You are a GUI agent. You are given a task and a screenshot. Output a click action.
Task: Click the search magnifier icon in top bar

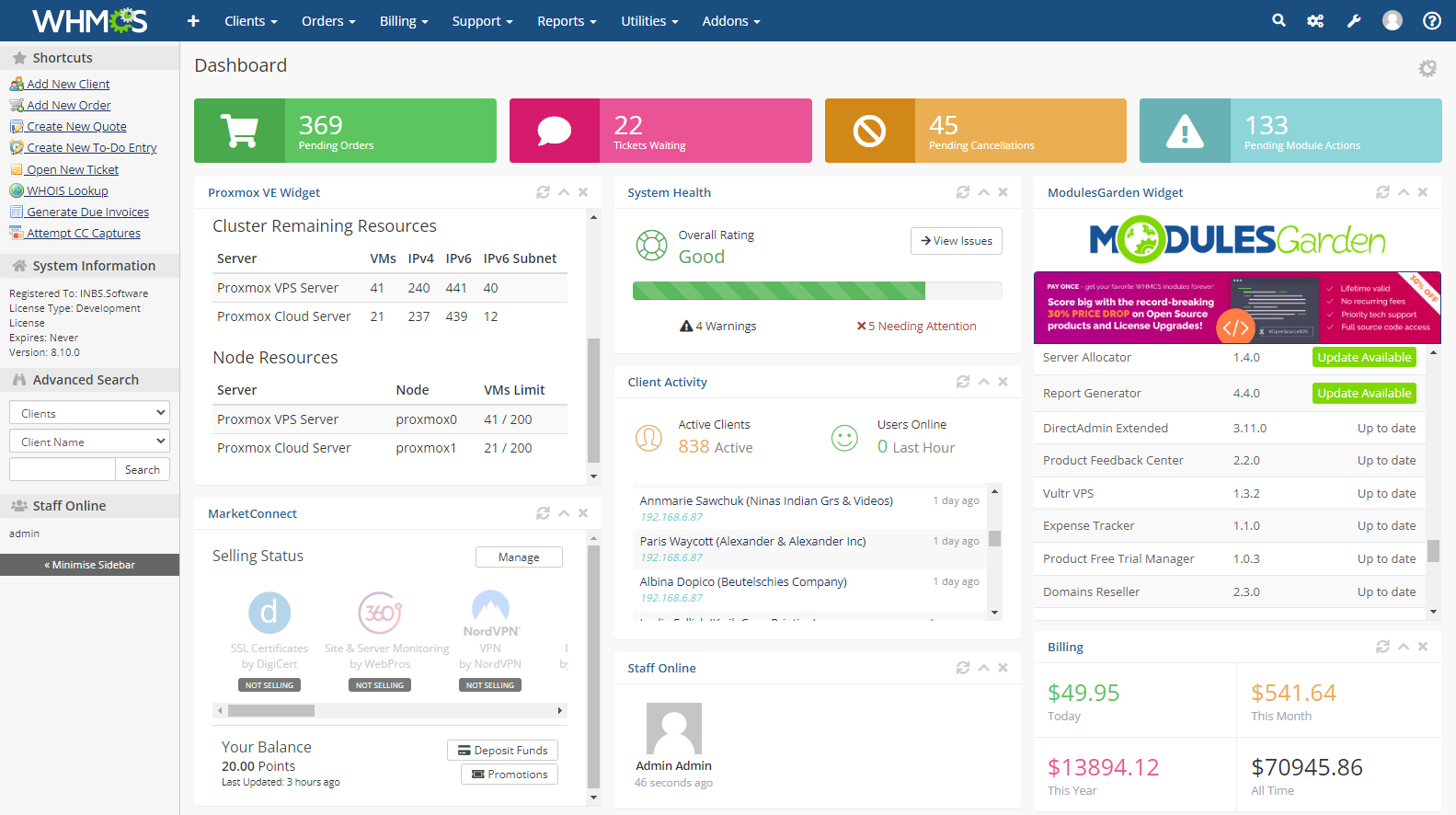tap(1278, 20)
